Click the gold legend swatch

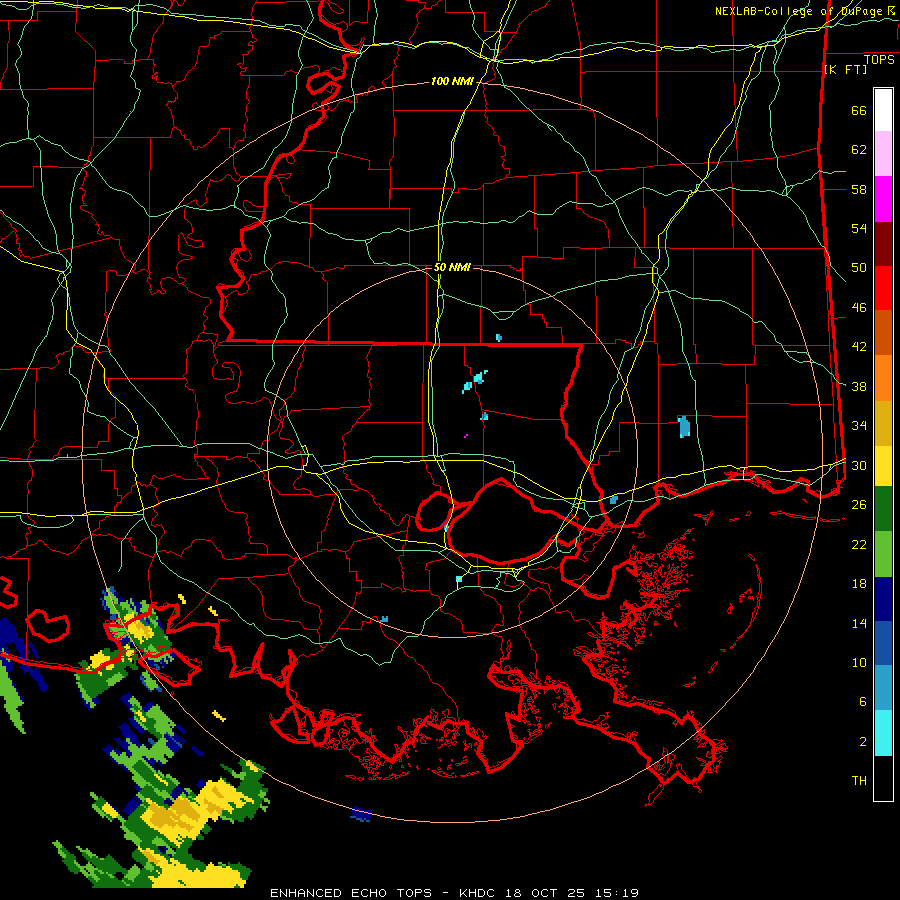(883, 423)
